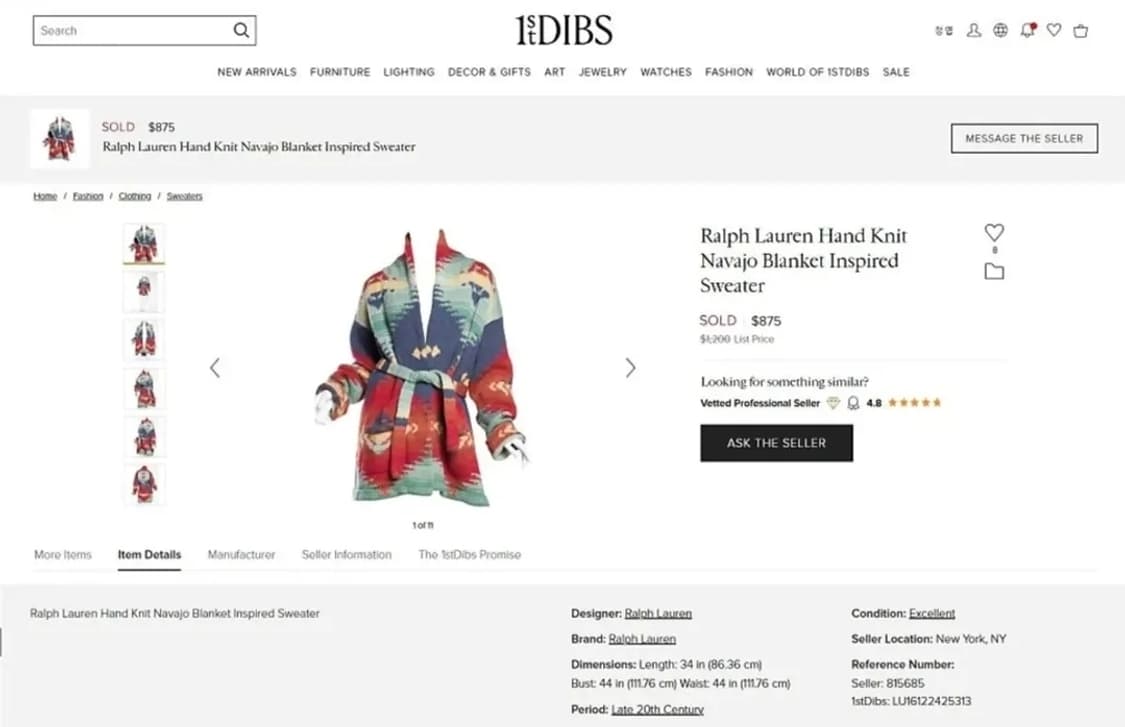Image resolution: width=1125 pixels, height=727 pixels.
Task: Switch to Seller Information tab
Action: pyautogui.click(x=347, y=555)
